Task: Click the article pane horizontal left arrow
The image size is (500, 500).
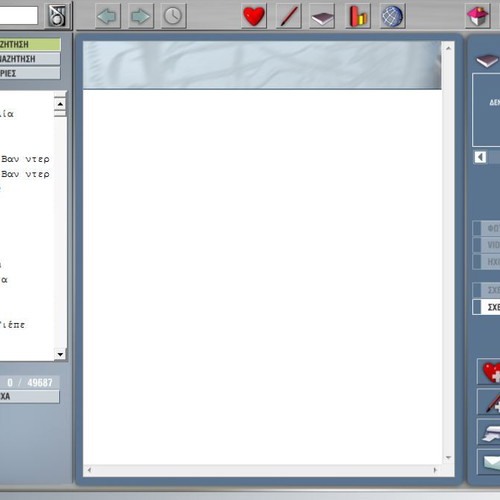Action: click(x=89, y=470)
